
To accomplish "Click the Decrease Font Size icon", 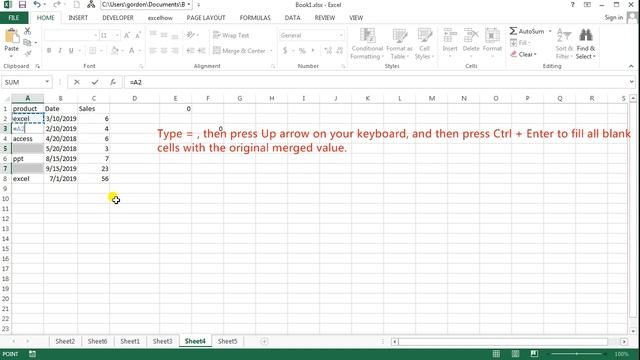I will (x=138, y=36).
